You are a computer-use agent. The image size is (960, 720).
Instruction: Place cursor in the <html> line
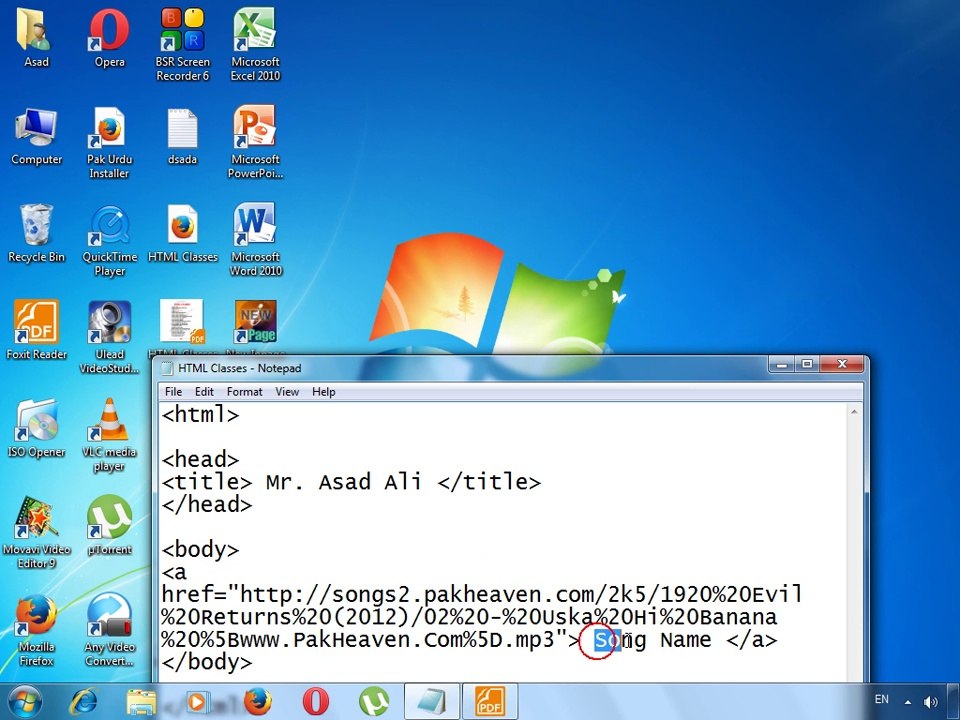pyautogui.click(x=200, y=414)
